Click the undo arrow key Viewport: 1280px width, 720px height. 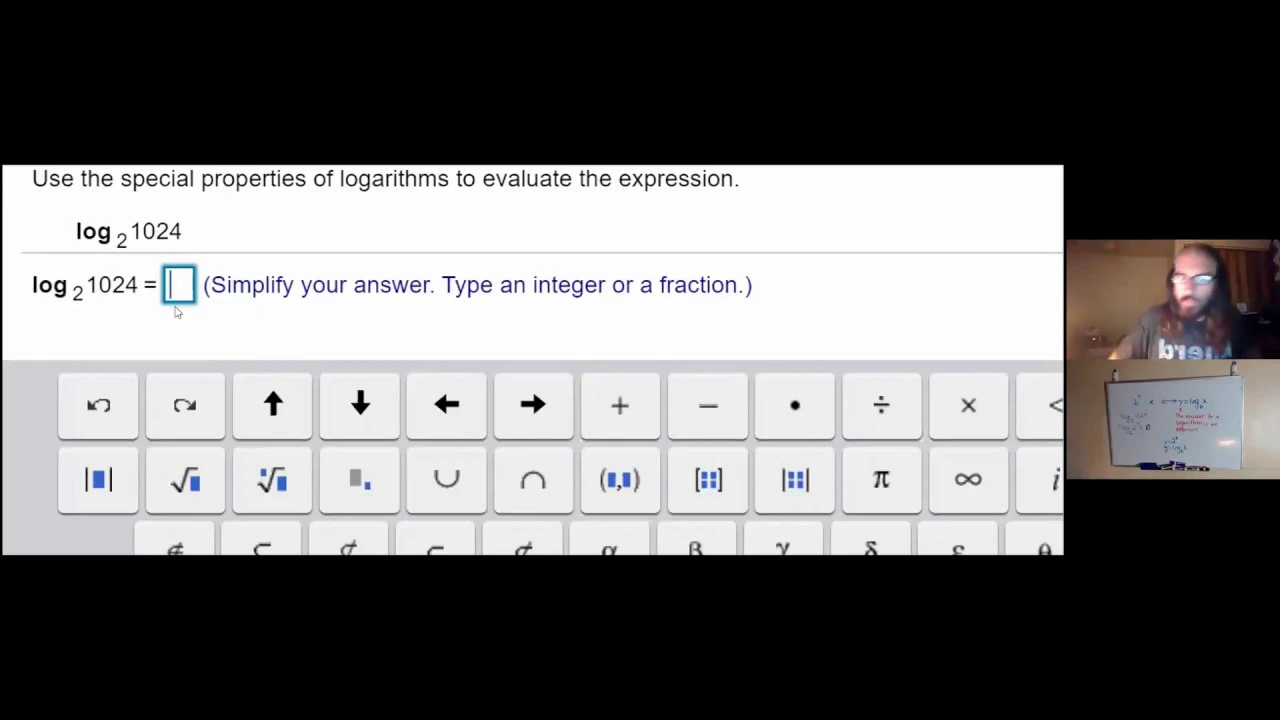98,406
